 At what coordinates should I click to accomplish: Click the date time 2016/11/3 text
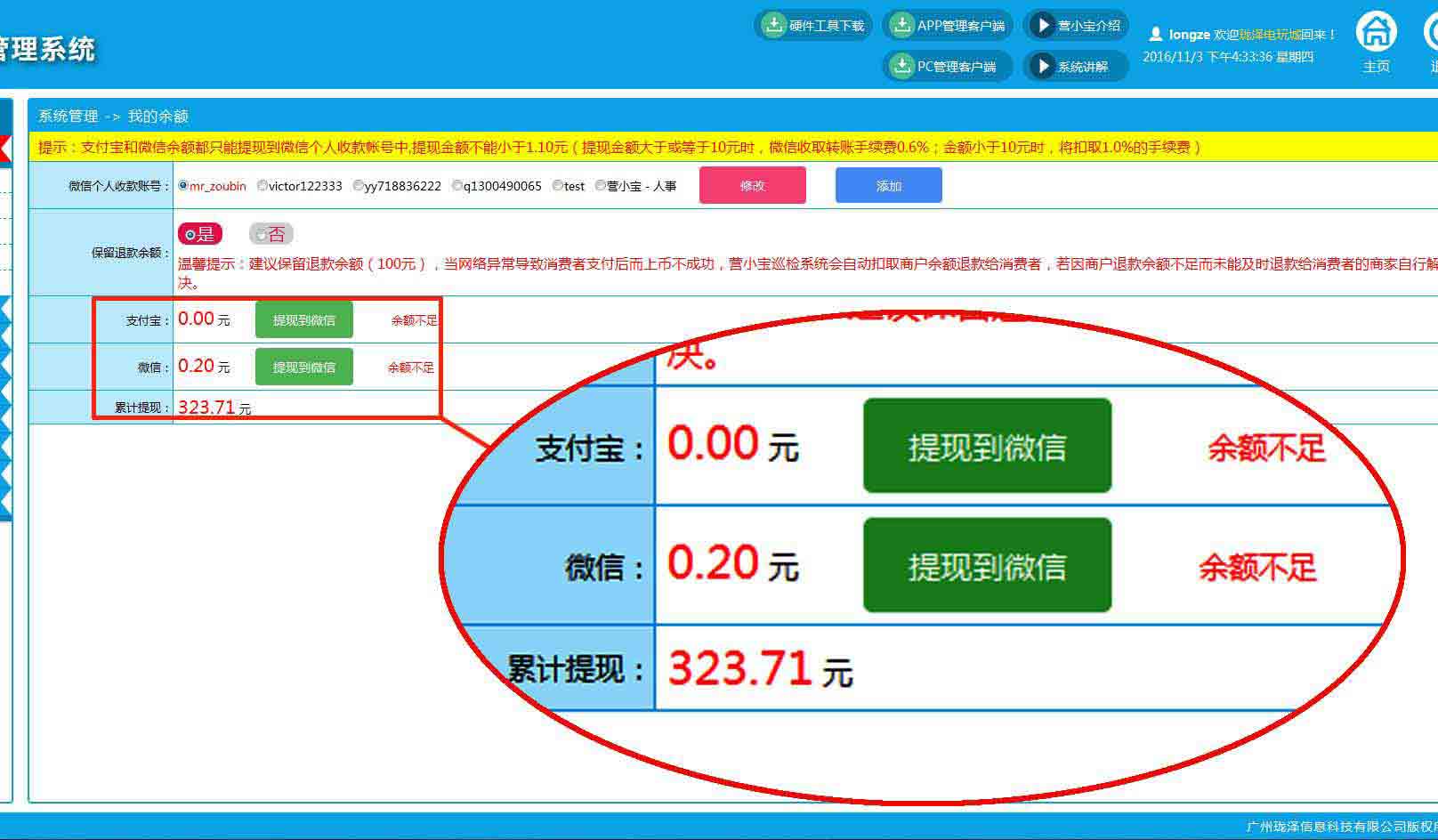(x=1228, y=57)
